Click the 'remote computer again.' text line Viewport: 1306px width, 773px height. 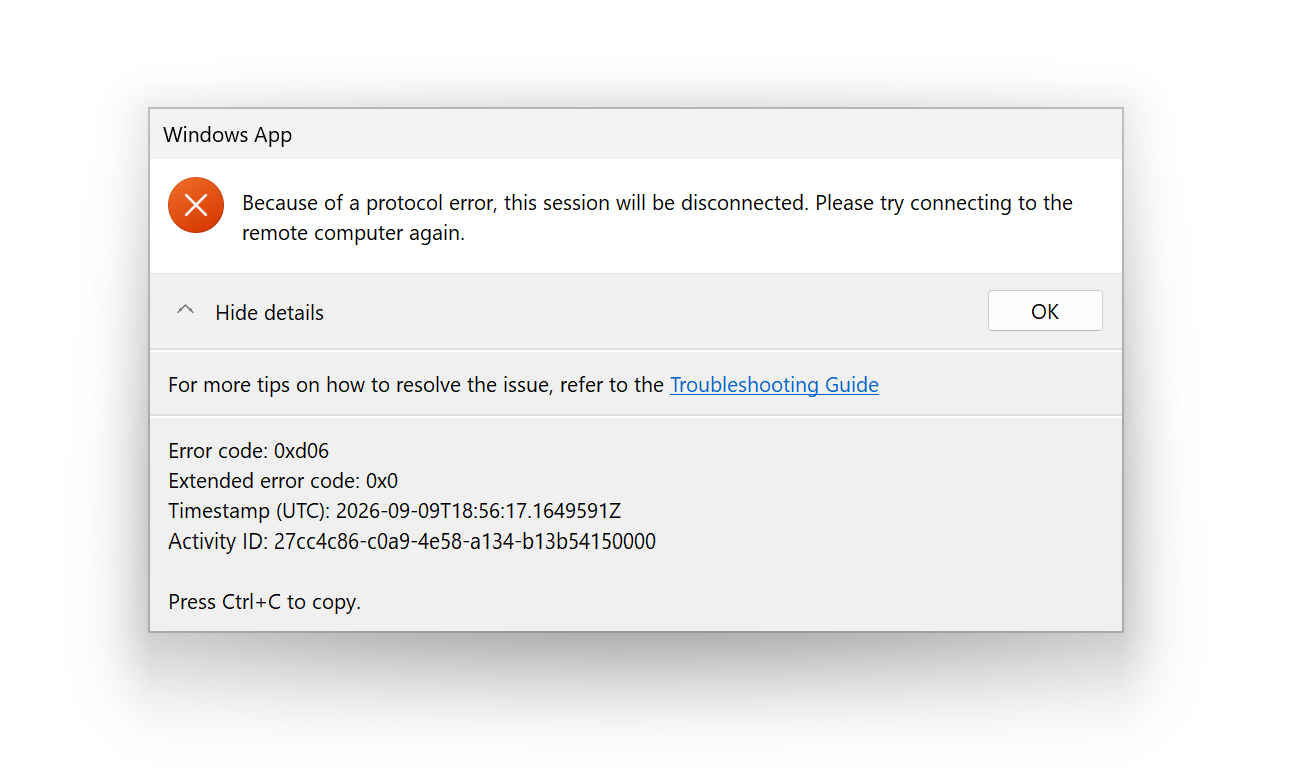click(354, 234)
